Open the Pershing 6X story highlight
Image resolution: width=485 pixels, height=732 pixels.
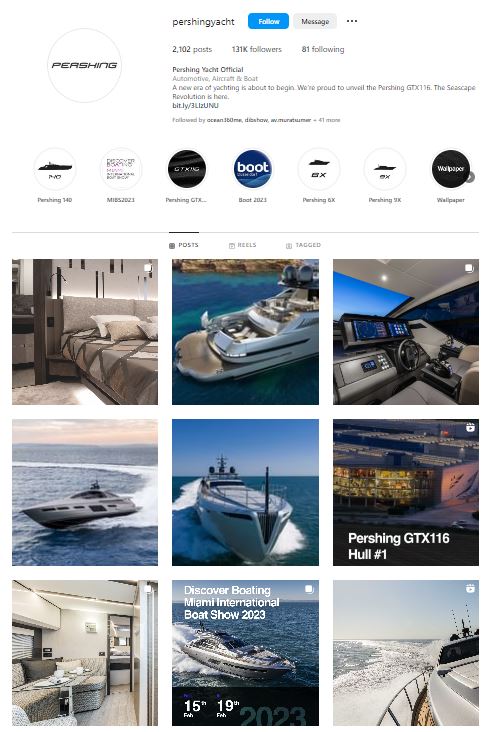click(319, 169)
